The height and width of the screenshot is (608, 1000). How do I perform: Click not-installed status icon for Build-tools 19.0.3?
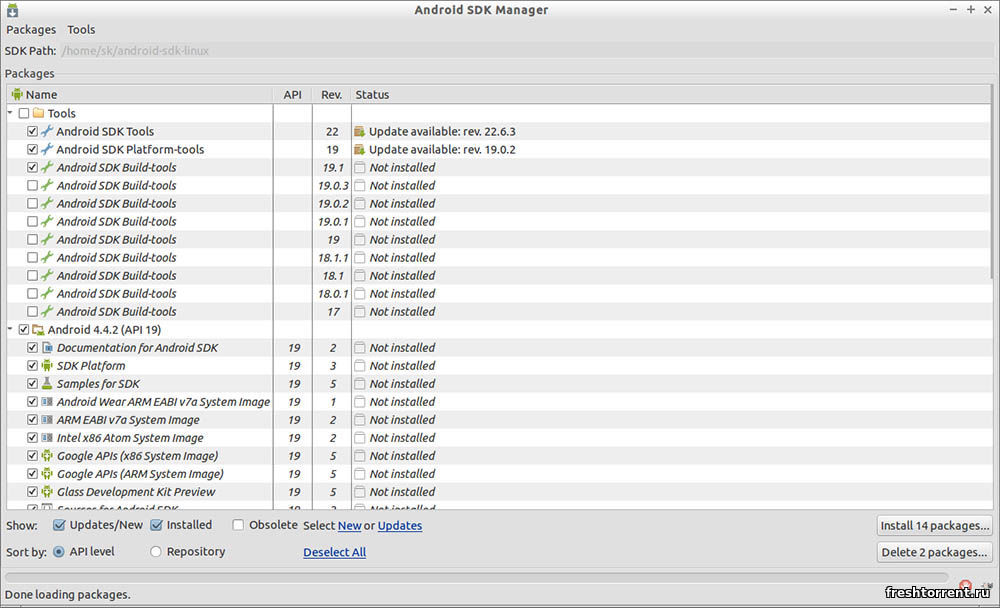coord(360,186)
